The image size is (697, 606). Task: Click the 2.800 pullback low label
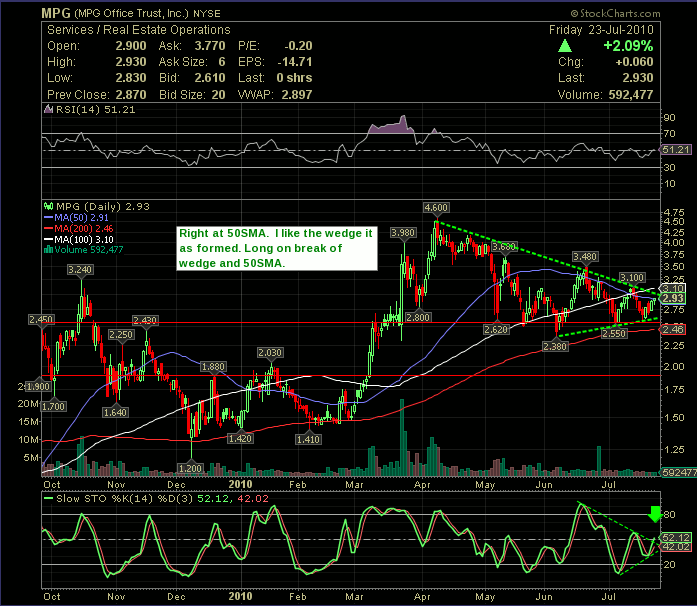[418, 317]
